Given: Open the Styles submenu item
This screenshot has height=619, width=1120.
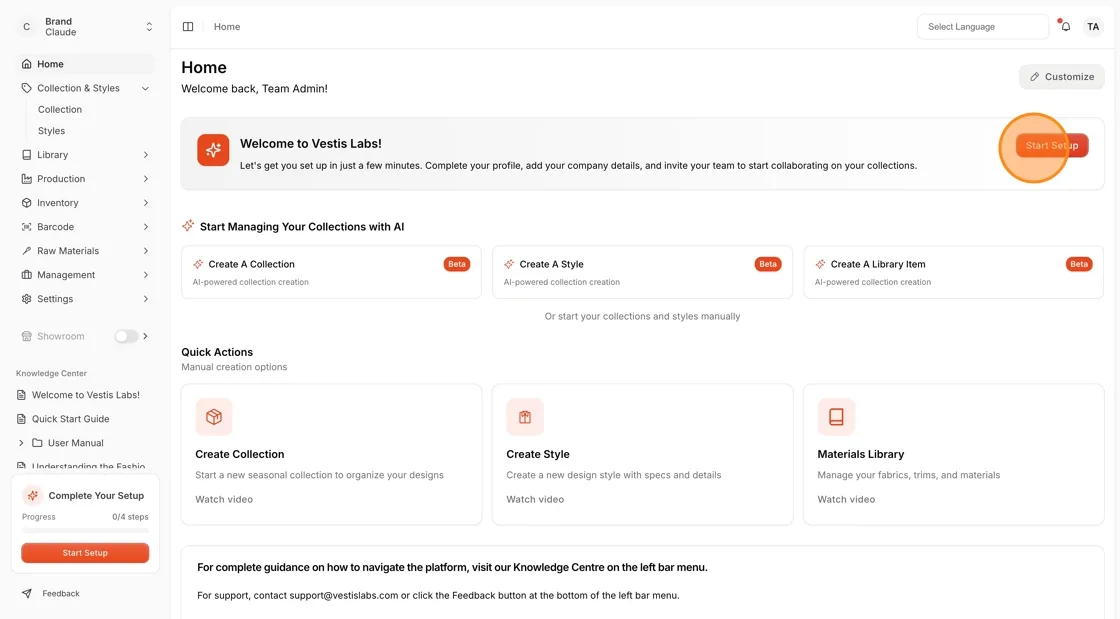Looking at the screenshot, I should tap(51, 131).
